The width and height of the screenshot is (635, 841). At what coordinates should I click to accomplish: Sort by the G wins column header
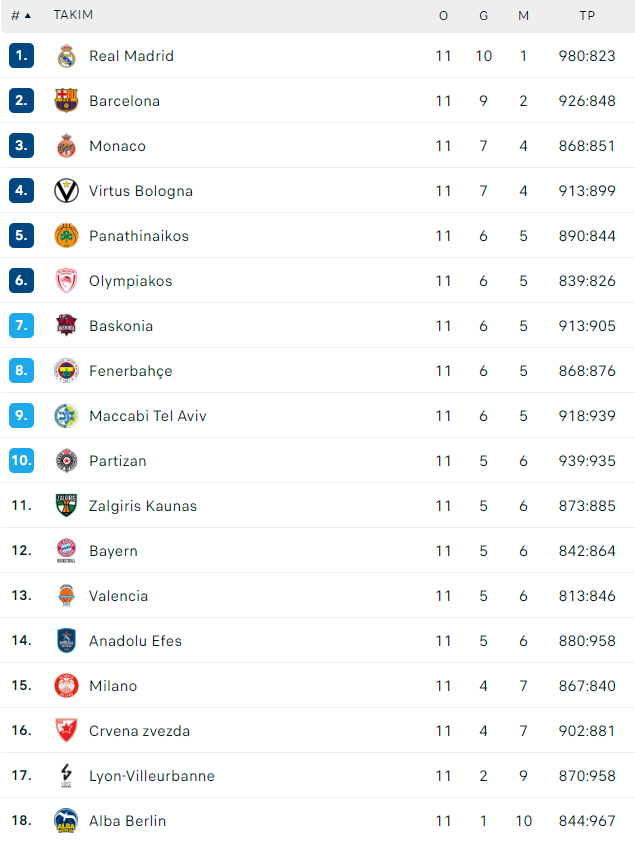click(484, 16)
